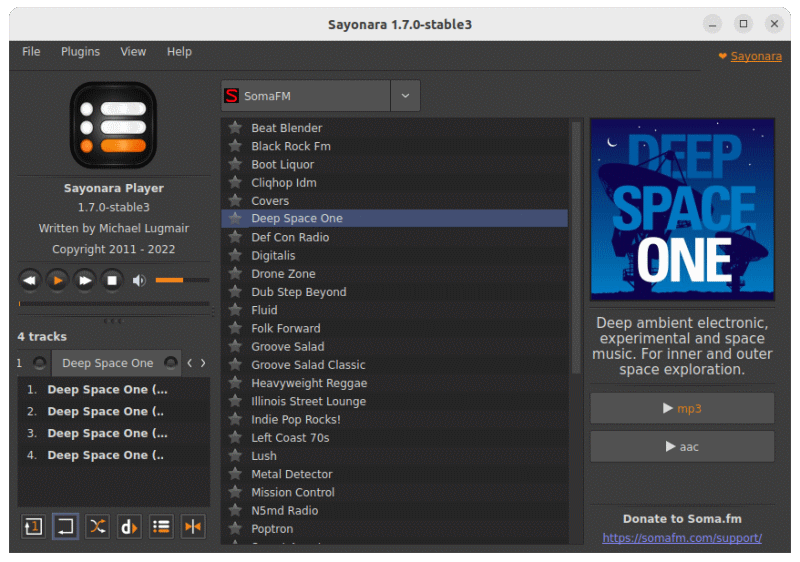The image size is (800, 562).
Task: Select playlist track 3 Deep Space One
Action: pyautogui.click(x=114, y=433)
